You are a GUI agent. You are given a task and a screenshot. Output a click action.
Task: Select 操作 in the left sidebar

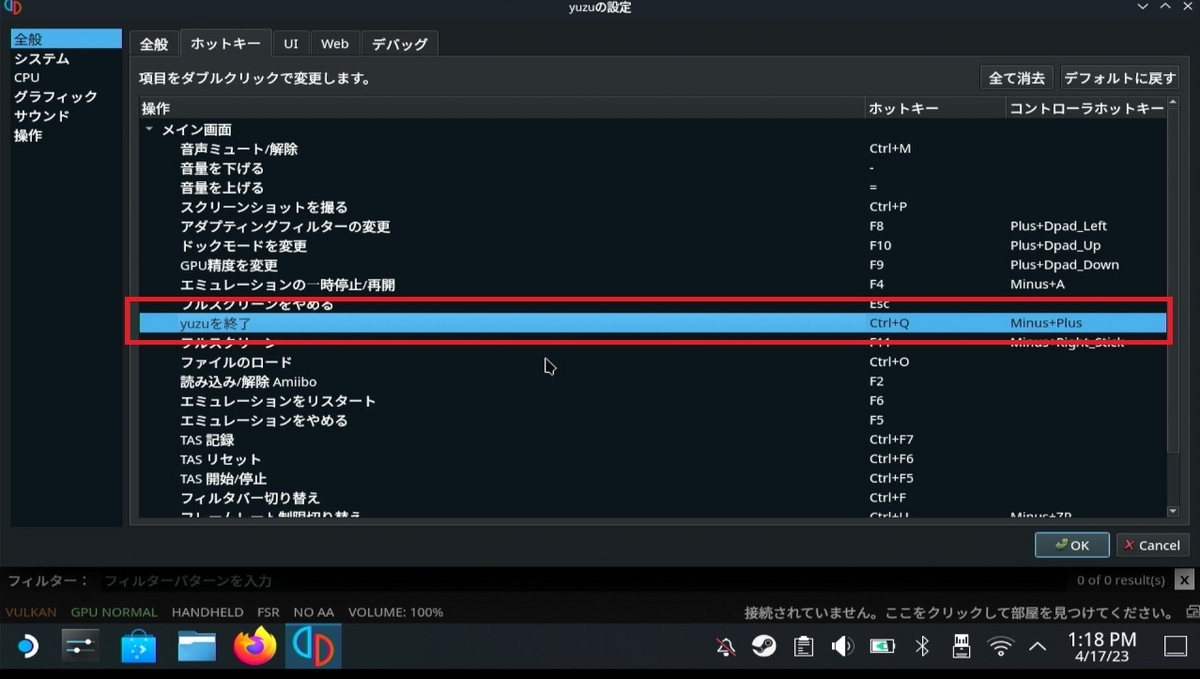[66, 136]
